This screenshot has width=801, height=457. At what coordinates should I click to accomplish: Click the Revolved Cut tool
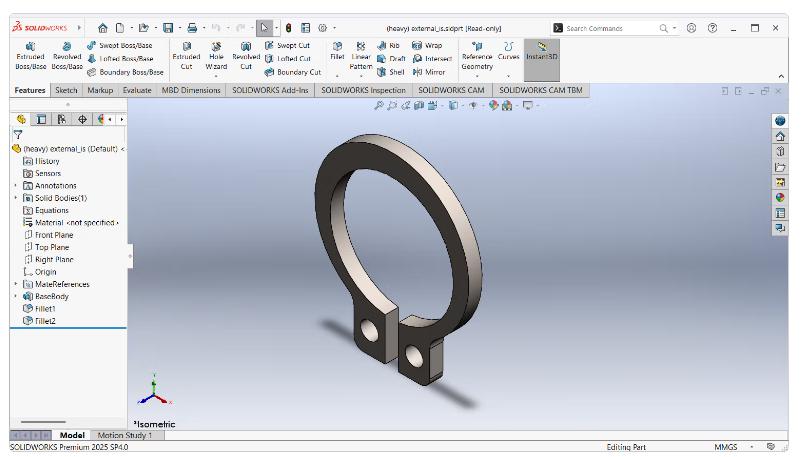coord(246,57)
